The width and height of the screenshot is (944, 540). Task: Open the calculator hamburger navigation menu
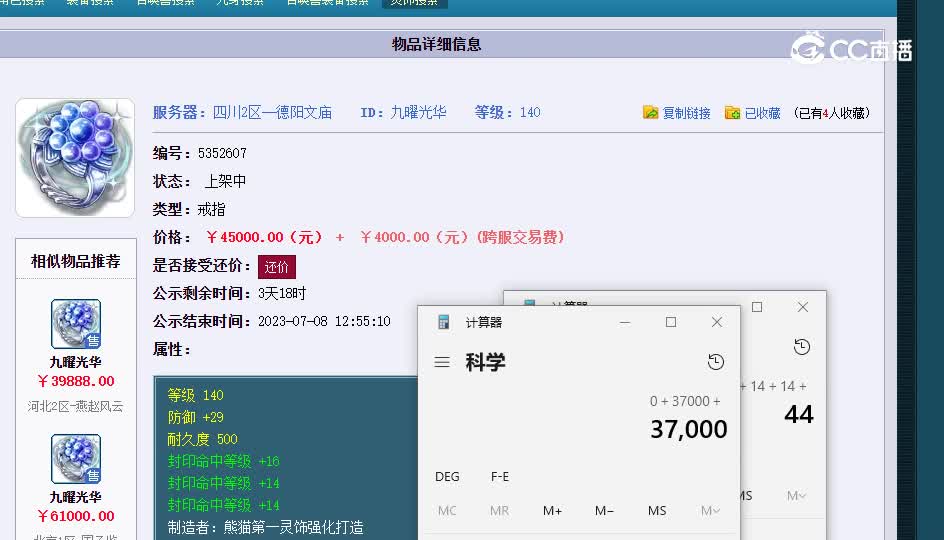coord(442,362)
